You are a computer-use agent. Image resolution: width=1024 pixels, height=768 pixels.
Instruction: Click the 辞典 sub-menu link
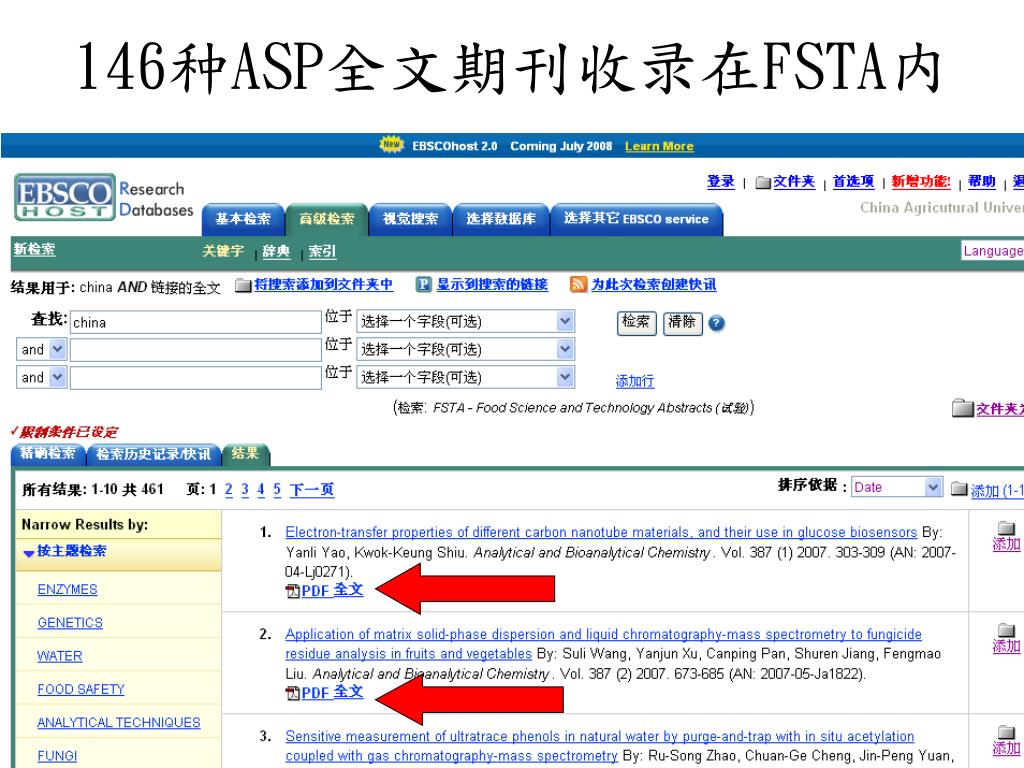[x=276, y=251]
